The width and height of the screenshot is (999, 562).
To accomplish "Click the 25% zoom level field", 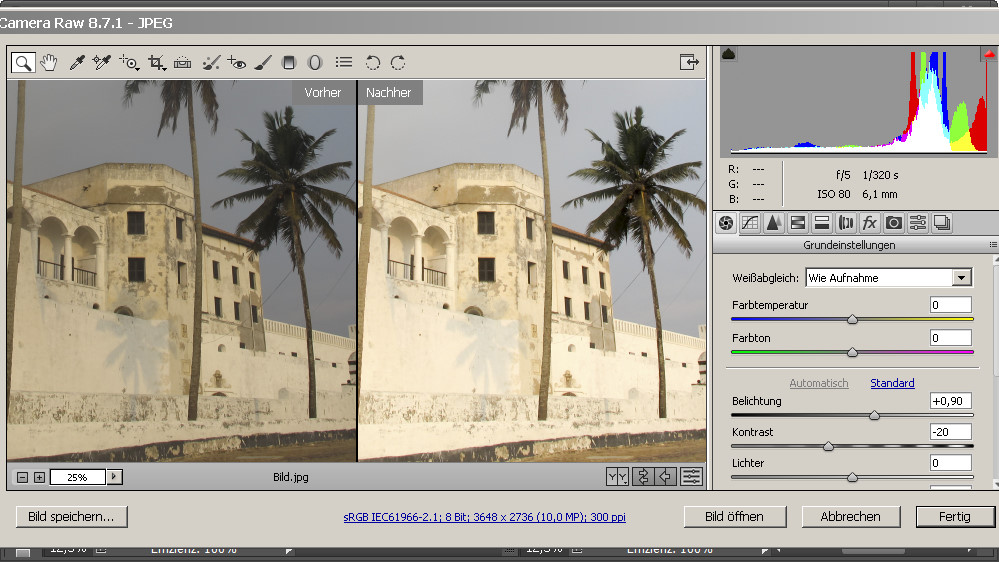I will 78,477.
